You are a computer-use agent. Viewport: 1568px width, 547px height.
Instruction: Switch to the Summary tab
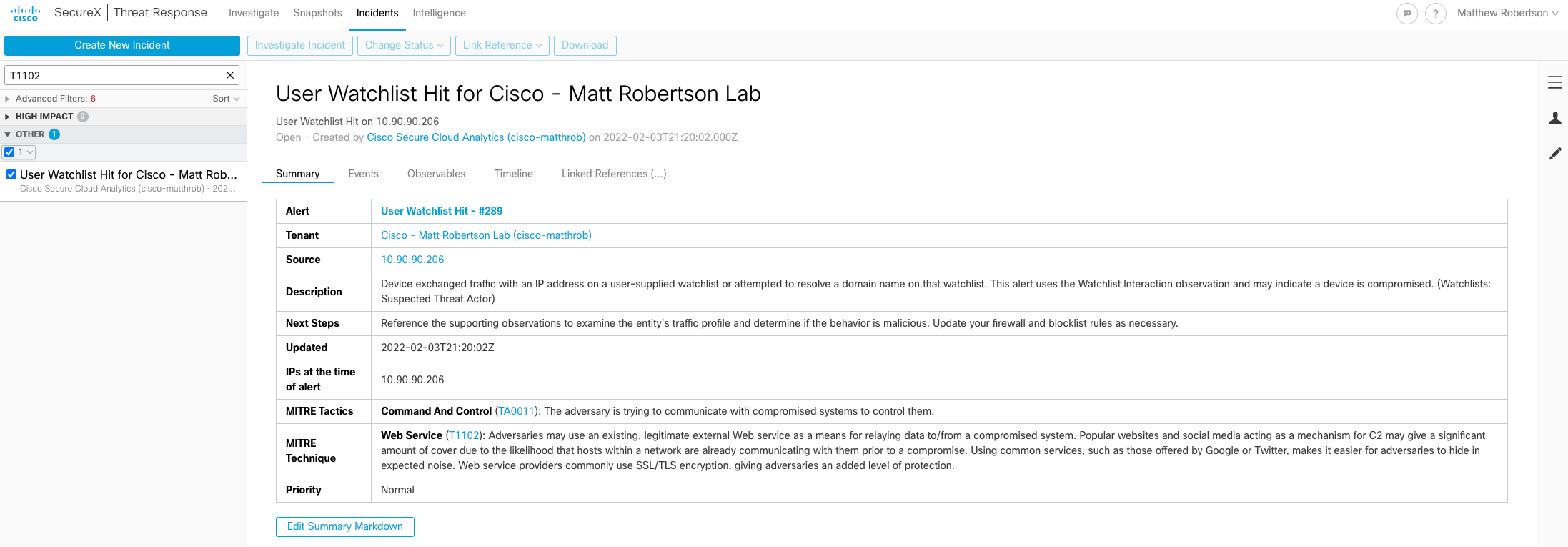[297, 174]
